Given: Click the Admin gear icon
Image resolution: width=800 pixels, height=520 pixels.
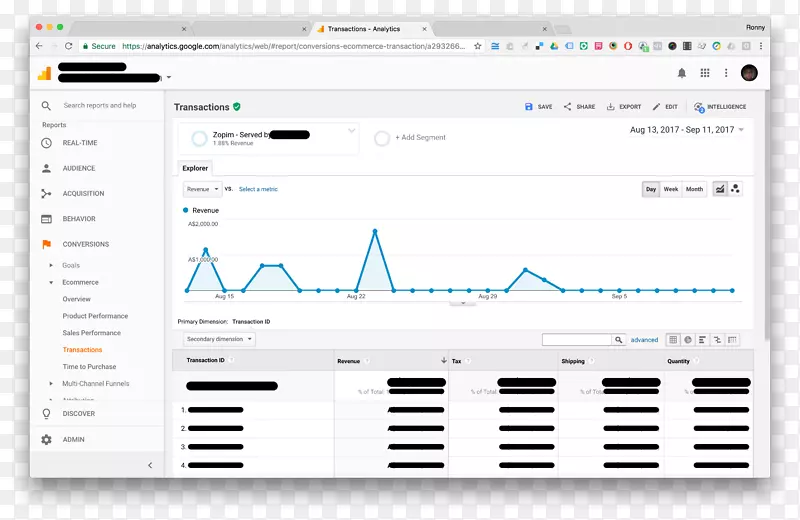Looking at the screenshot, I should coord(46,439).
